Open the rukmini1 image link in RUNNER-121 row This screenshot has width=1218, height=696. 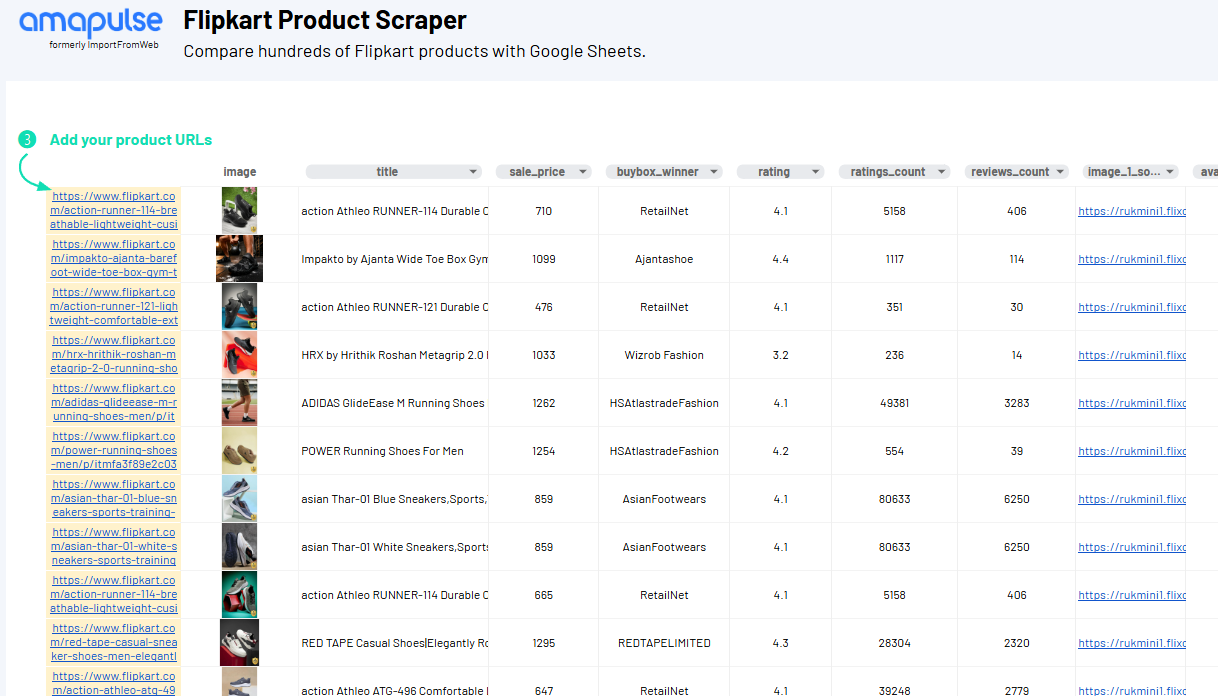1132,307
